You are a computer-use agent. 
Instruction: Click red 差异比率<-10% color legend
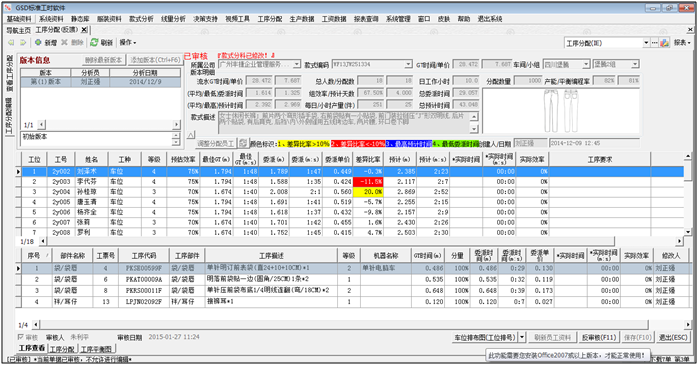pyautogui.click(x=358, y=144)
